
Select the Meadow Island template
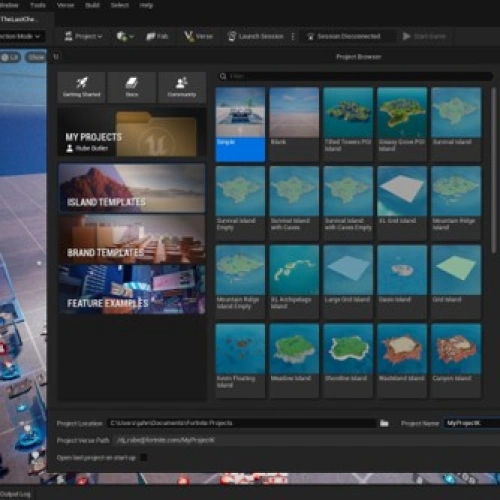click(x=294, y=360)
